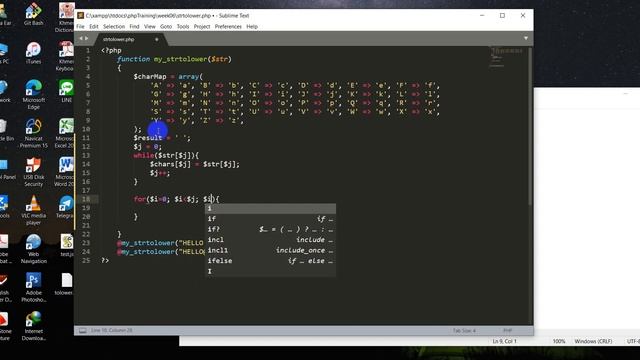Go to previous tab with left arrow
The height and width of the screenshot is (360, 640).
pos(81,38)
